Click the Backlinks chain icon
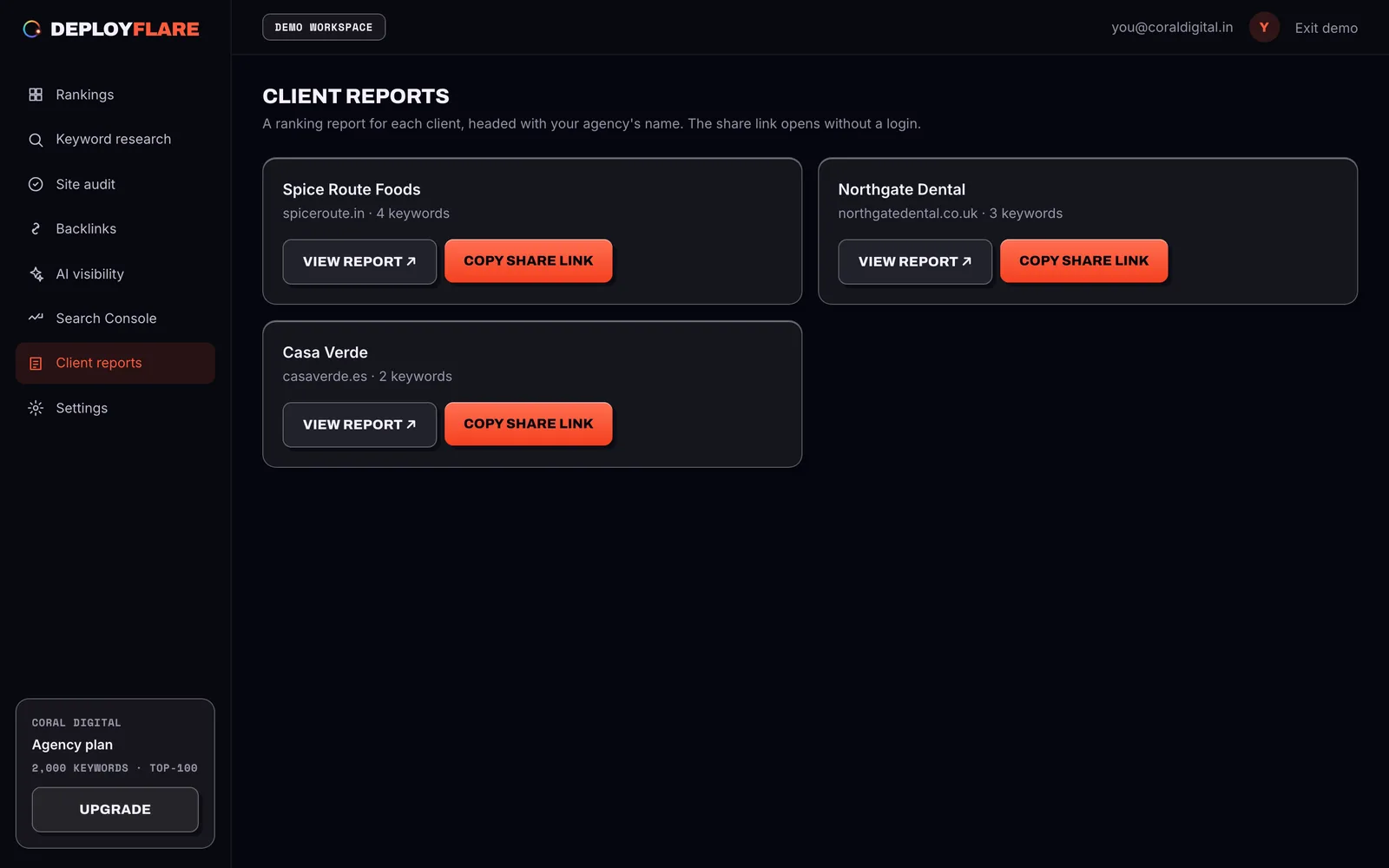The height and width of the screenshot is (868, 1389). (36, 229)
